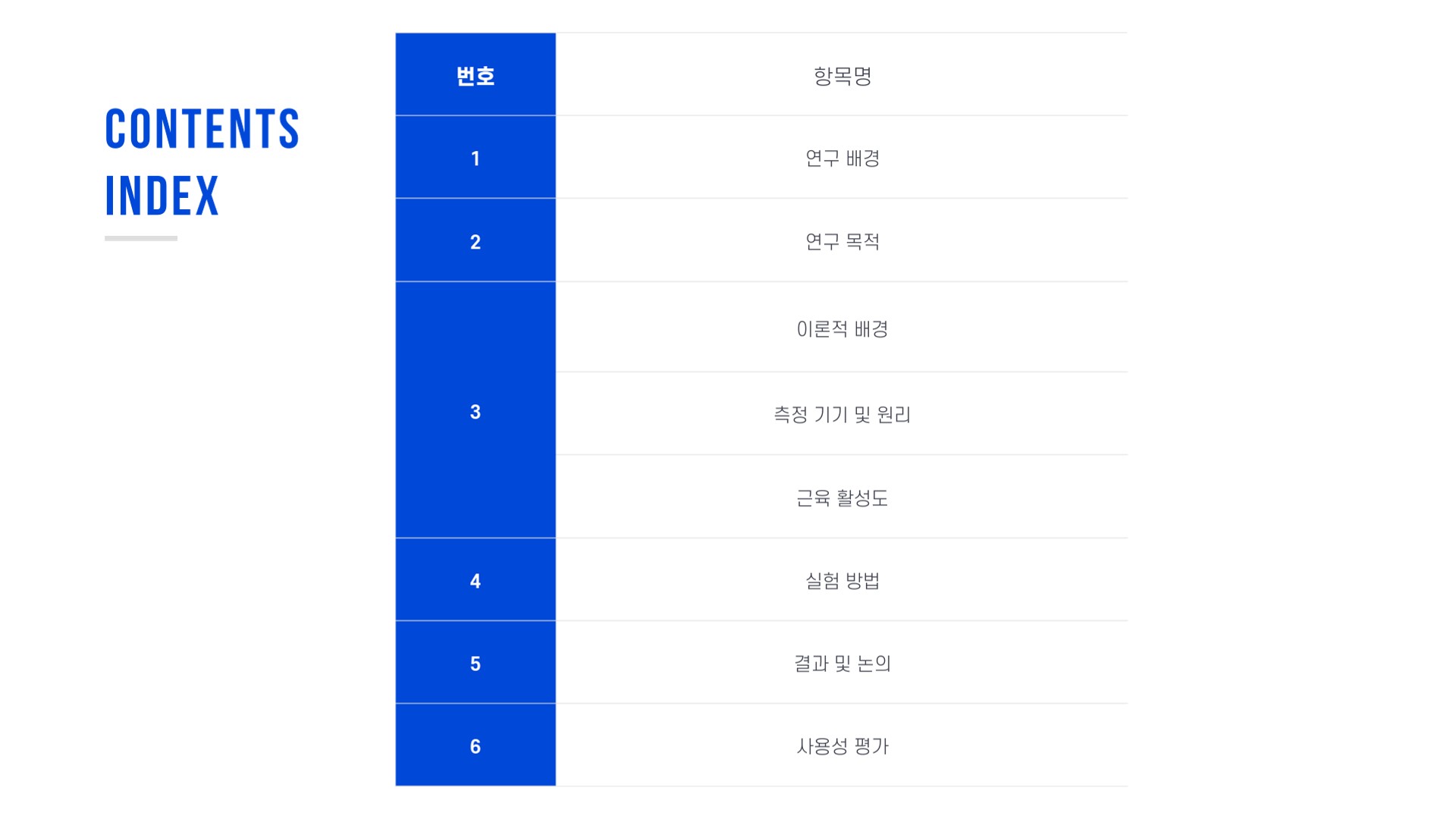Screen dimensions: 1456x819
Task: Click the 실험 방법 row text
Action: (x=842, y=580)
